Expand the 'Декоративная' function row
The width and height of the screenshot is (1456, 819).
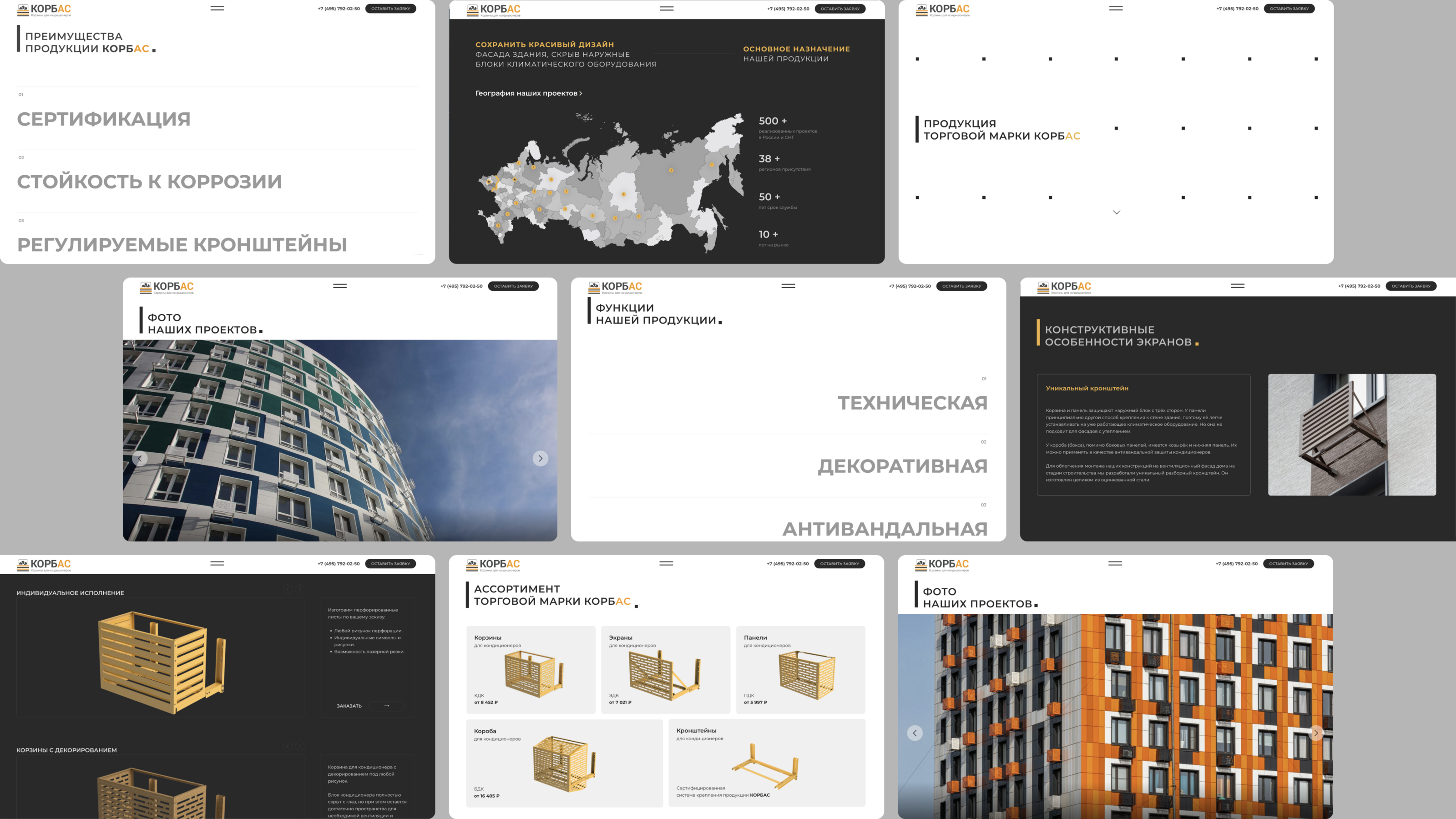[x=902, y=466]
